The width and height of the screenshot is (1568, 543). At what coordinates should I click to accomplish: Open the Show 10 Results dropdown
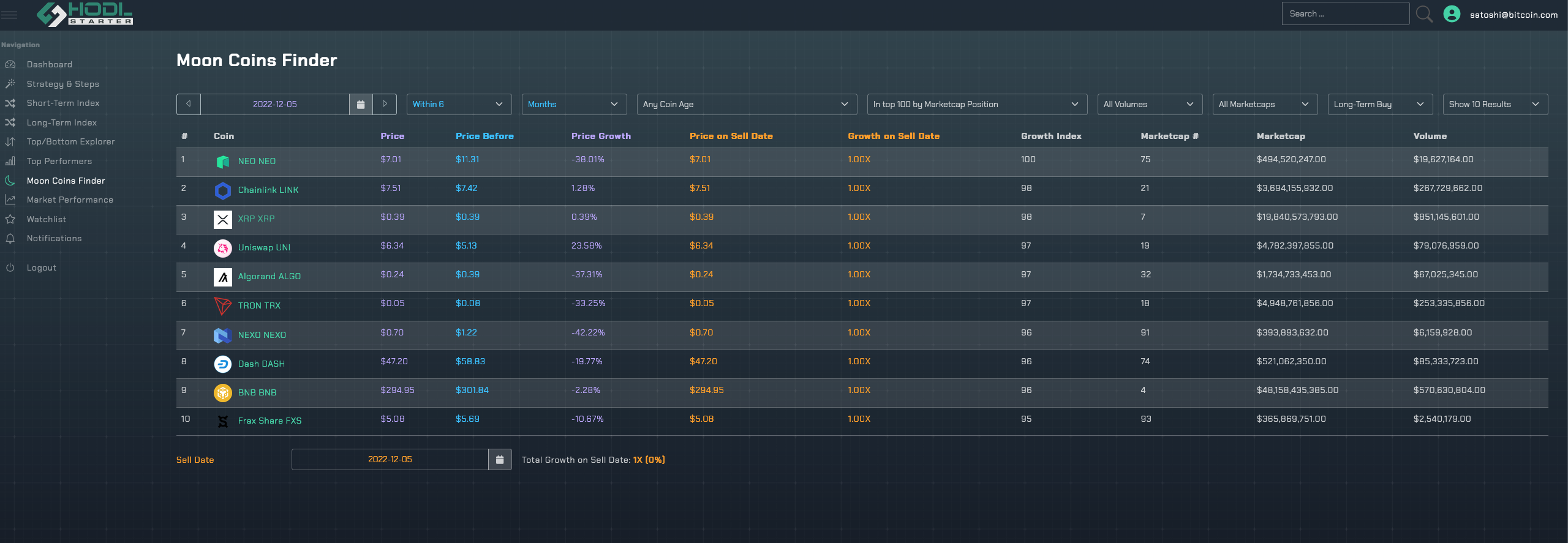tap(1496, 104)
